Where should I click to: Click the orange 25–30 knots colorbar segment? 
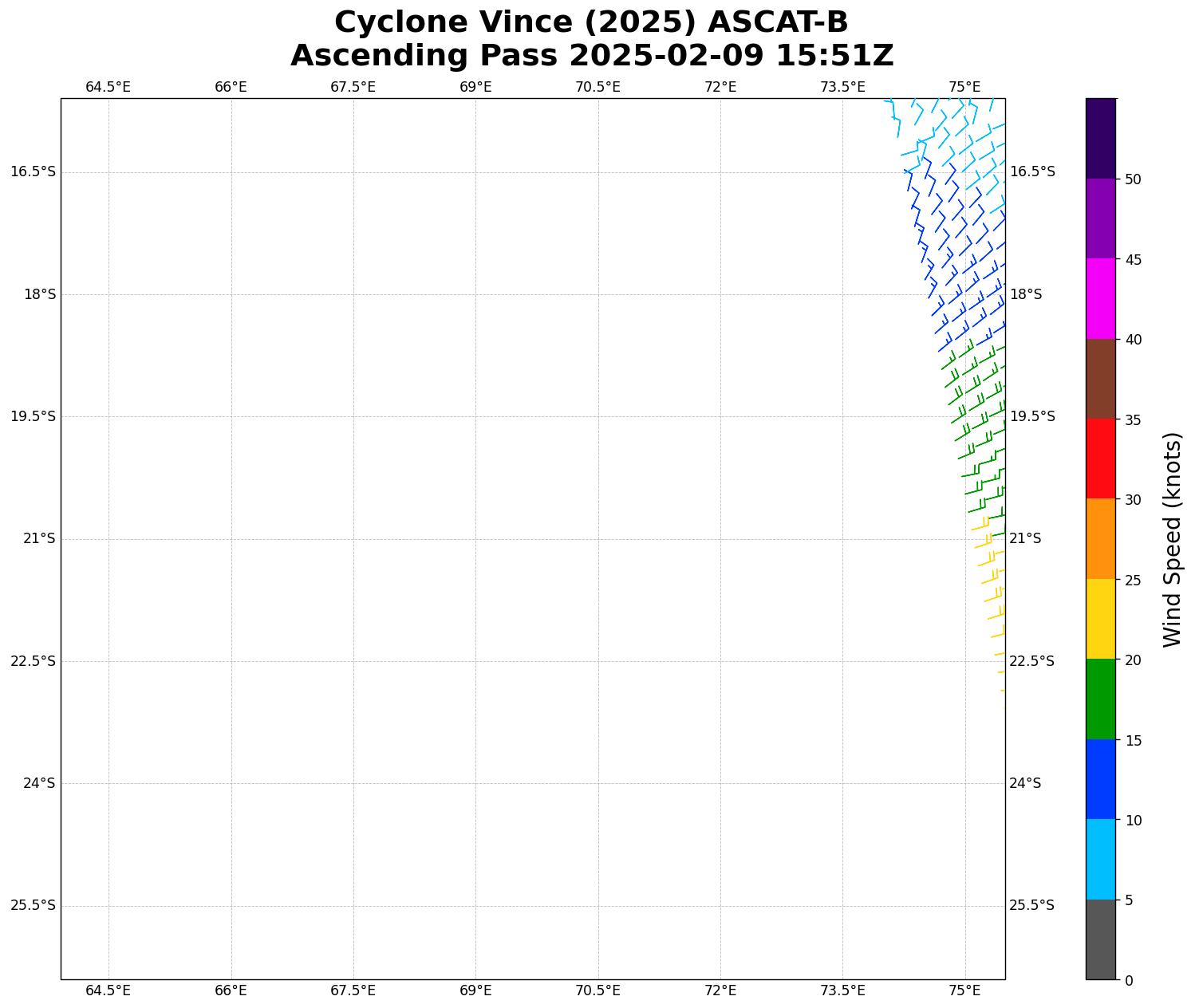[1100, 538]
